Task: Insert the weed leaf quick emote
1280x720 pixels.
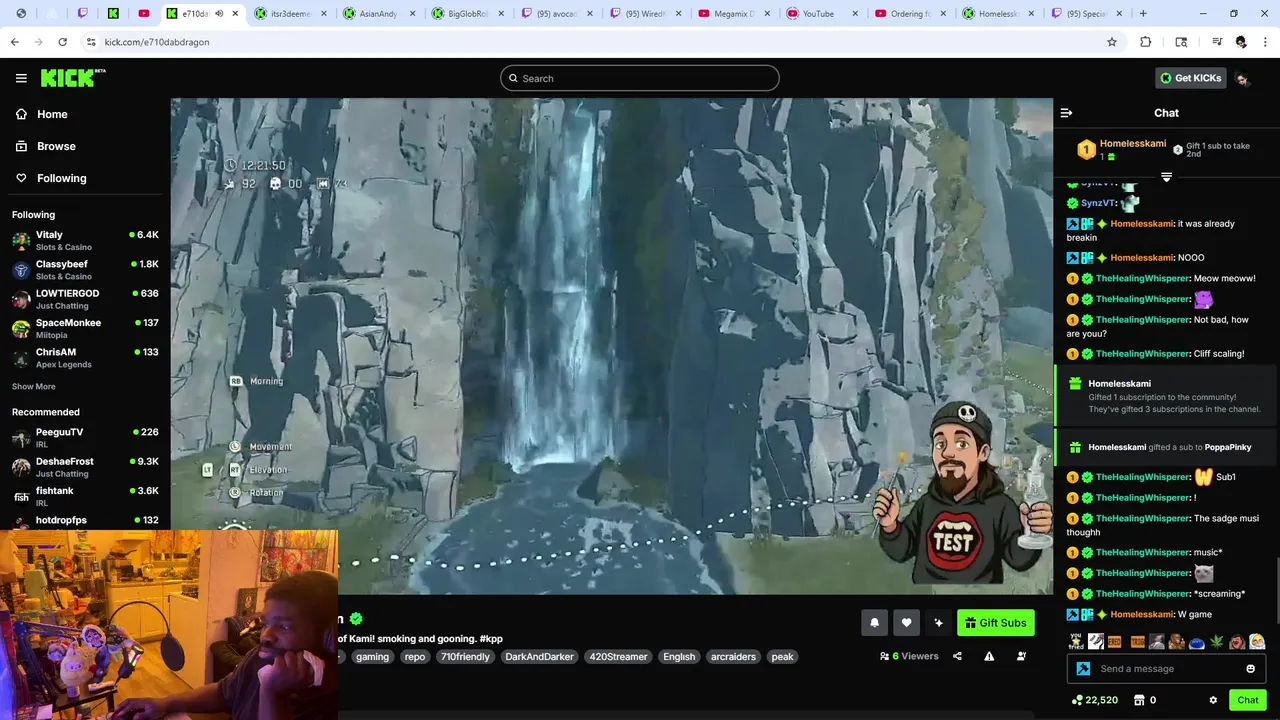Action: 1217,642
